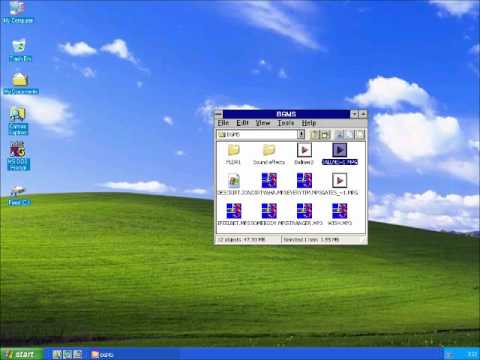Open the Help menu
The image size is (480, 360).
(x=309, y=123)
